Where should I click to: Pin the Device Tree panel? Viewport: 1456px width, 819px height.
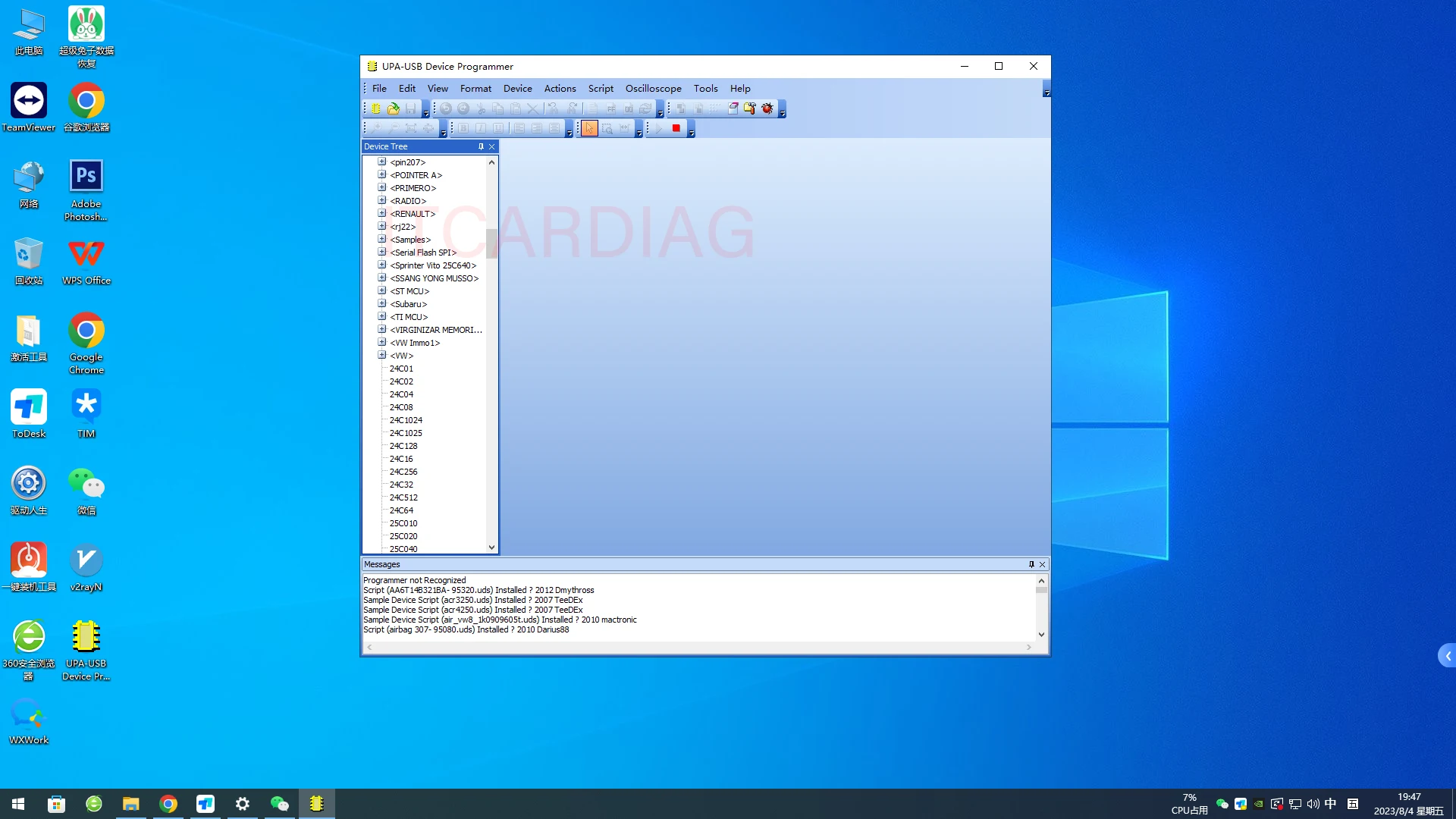tap(481, 146)
